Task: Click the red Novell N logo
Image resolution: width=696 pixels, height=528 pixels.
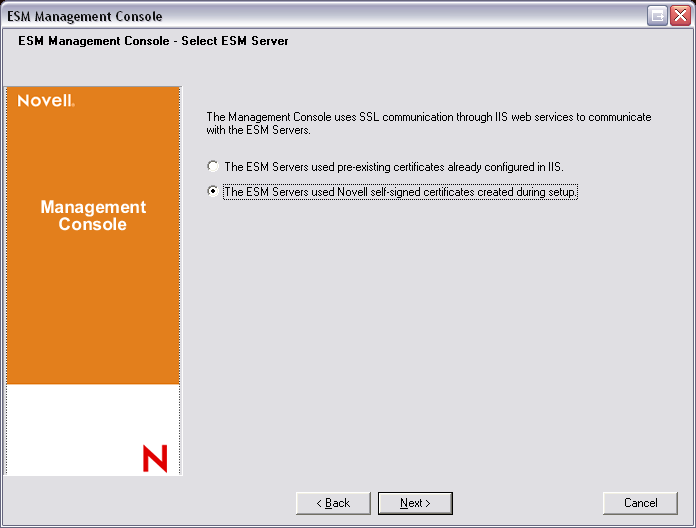Action: tap(155, 458)
